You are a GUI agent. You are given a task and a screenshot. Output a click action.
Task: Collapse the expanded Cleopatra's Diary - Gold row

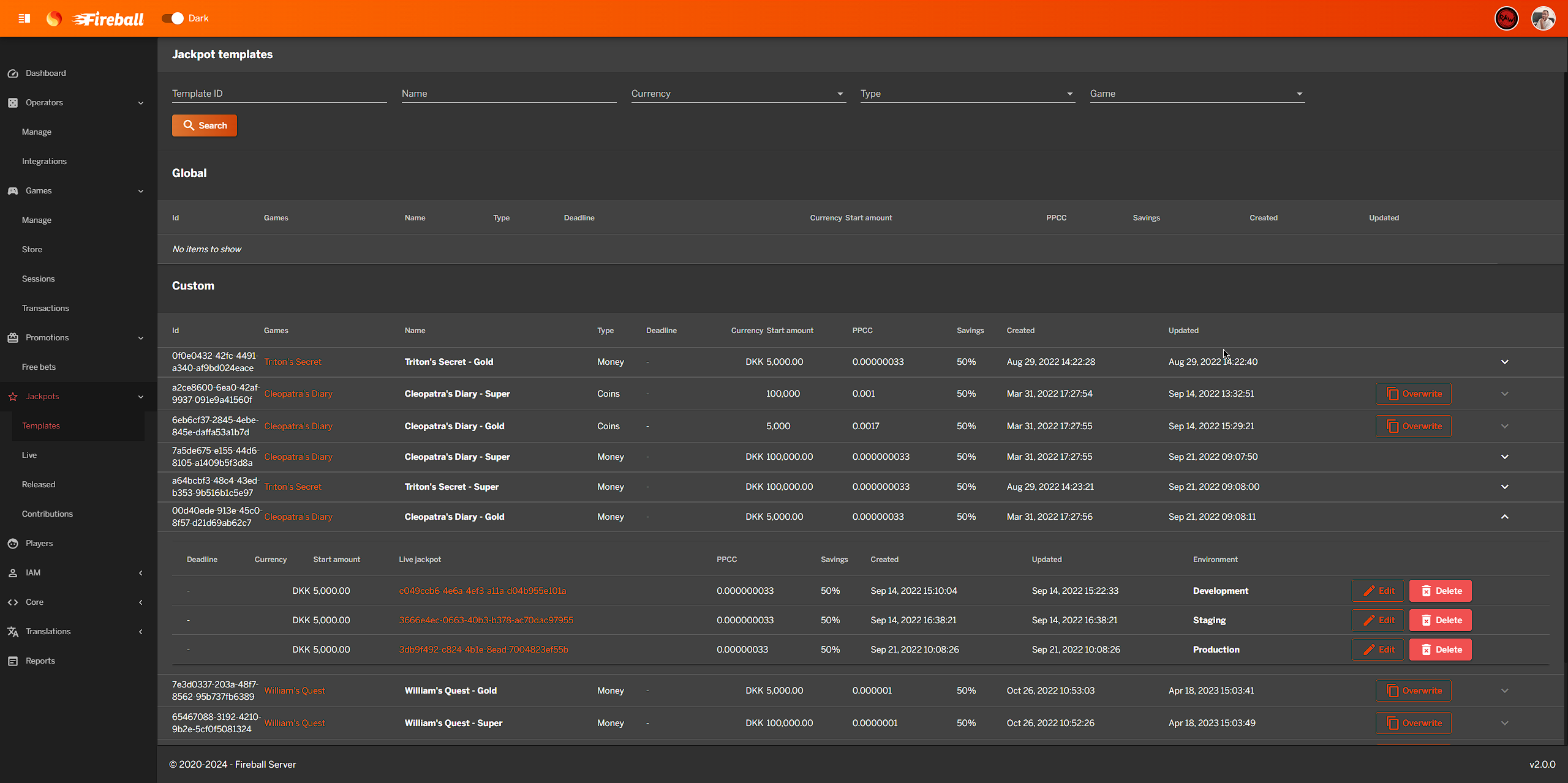[x=1504, y=517]
